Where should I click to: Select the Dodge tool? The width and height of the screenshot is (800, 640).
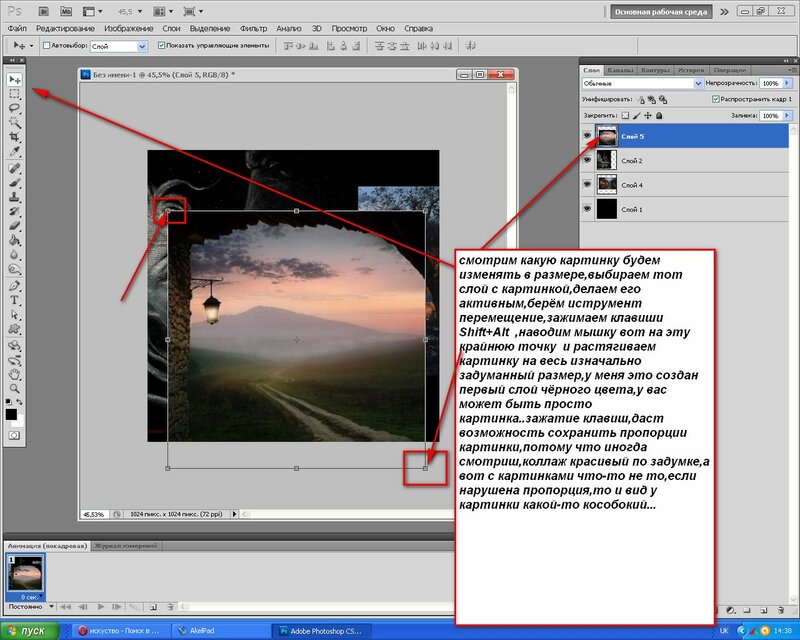tap(14, 268)
